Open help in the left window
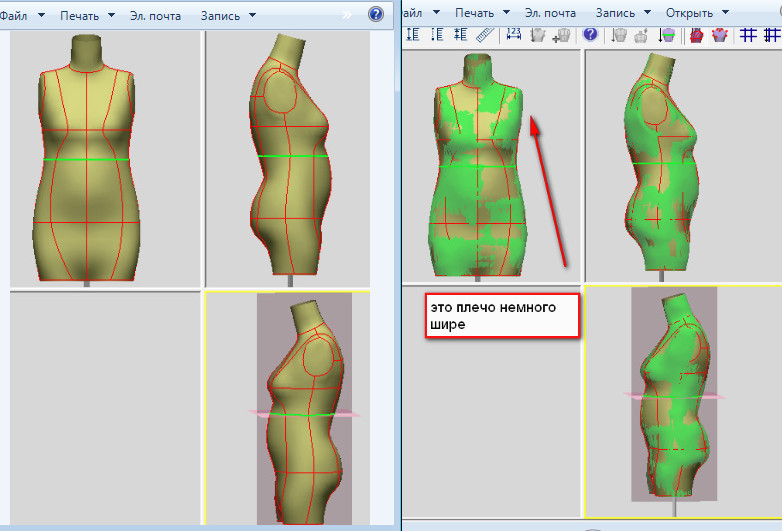 tap(376, 14)
